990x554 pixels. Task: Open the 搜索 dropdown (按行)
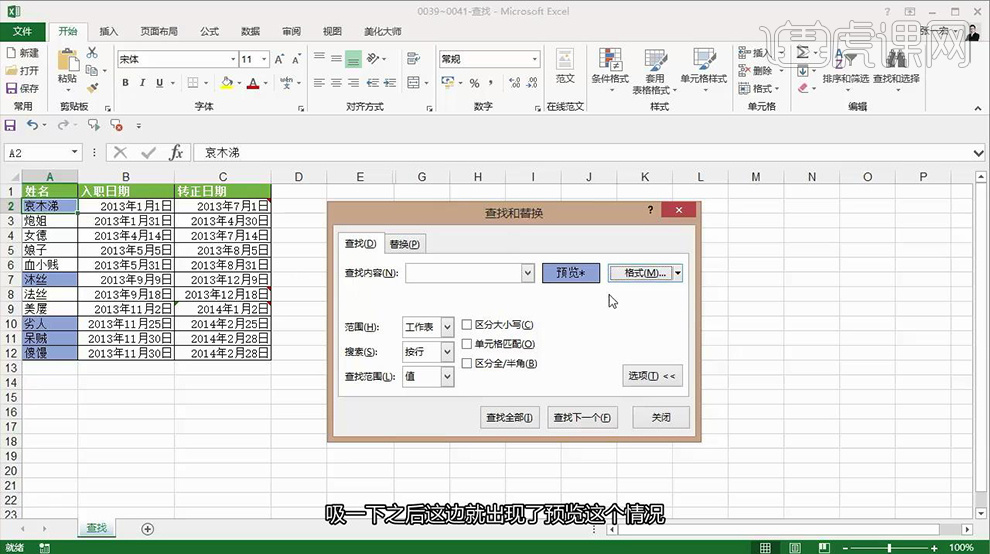pyautogui.click(x=447, y=352)
